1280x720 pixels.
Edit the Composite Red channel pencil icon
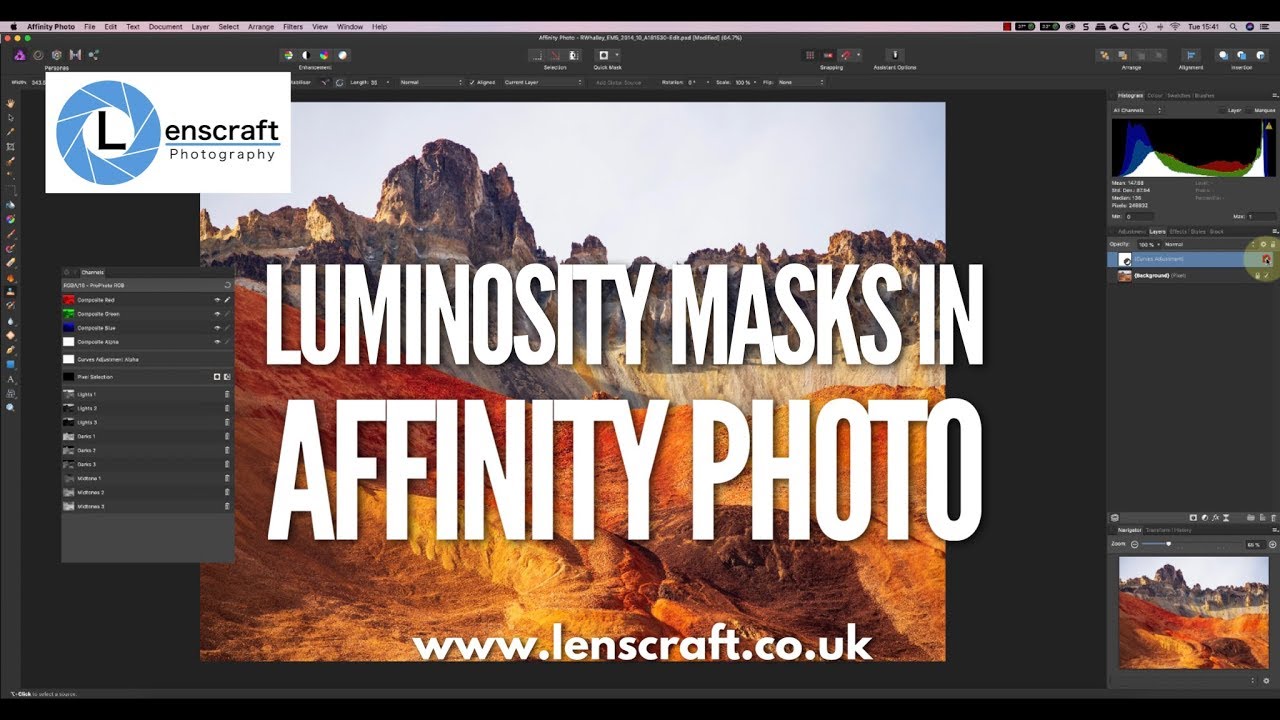pyautogui.click(x=227, y=299)
